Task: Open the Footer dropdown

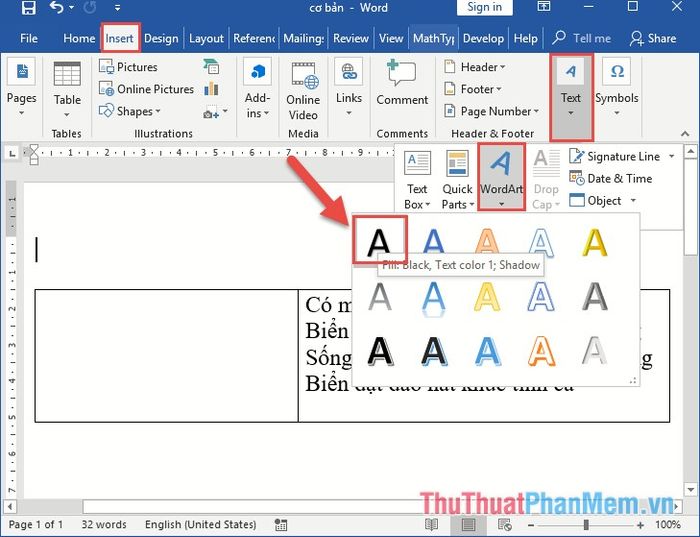Action: [473, 89]
